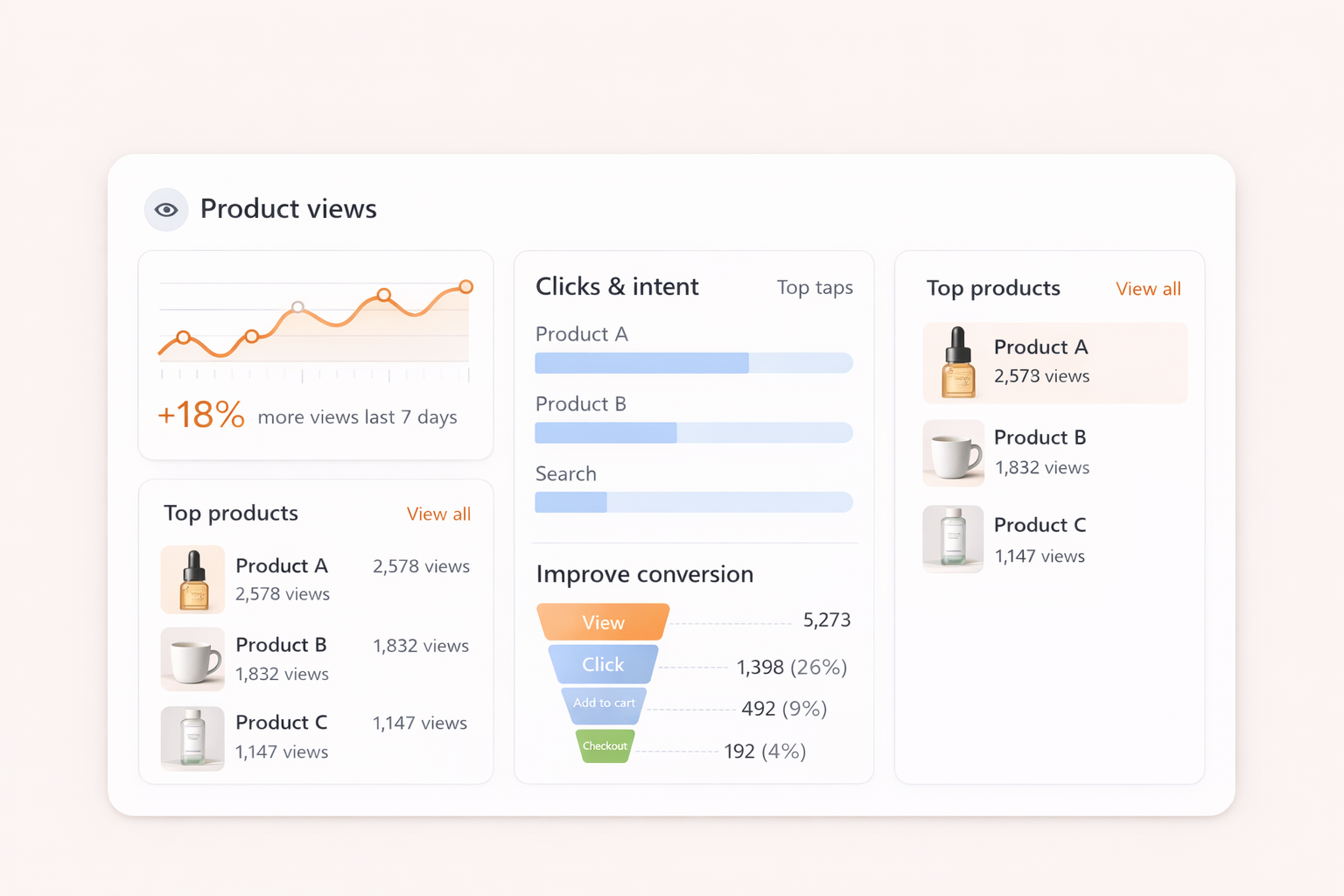Open View all in the right Top products card
The image size is (1344, 896).
1148,289
